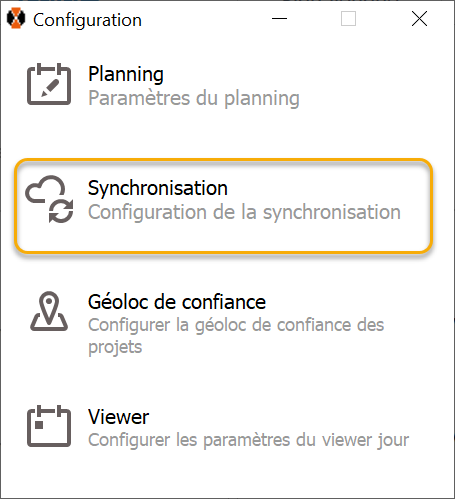This screenshot has width=455, height=499.
Task: Close the Configuration window
Action: [419, 19]
